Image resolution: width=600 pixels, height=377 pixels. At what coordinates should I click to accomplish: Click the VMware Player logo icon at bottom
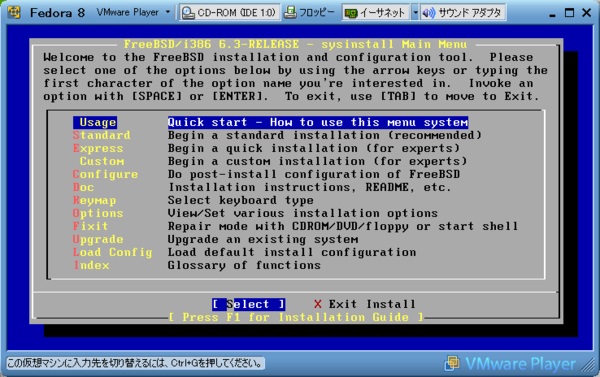pos(452,363)
